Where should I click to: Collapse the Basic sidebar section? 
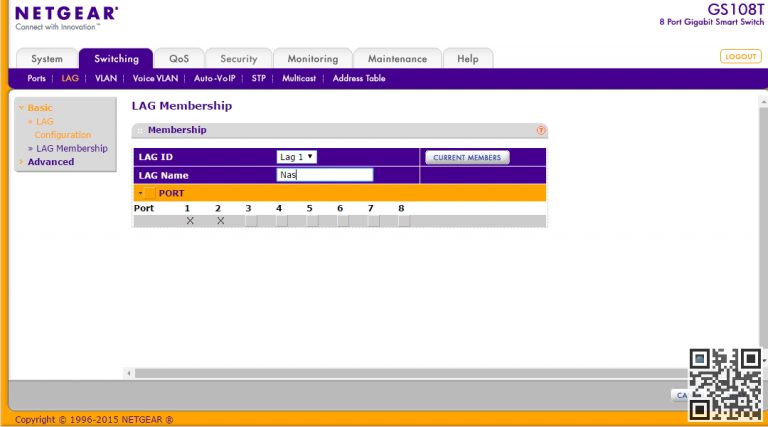[40, 107]
